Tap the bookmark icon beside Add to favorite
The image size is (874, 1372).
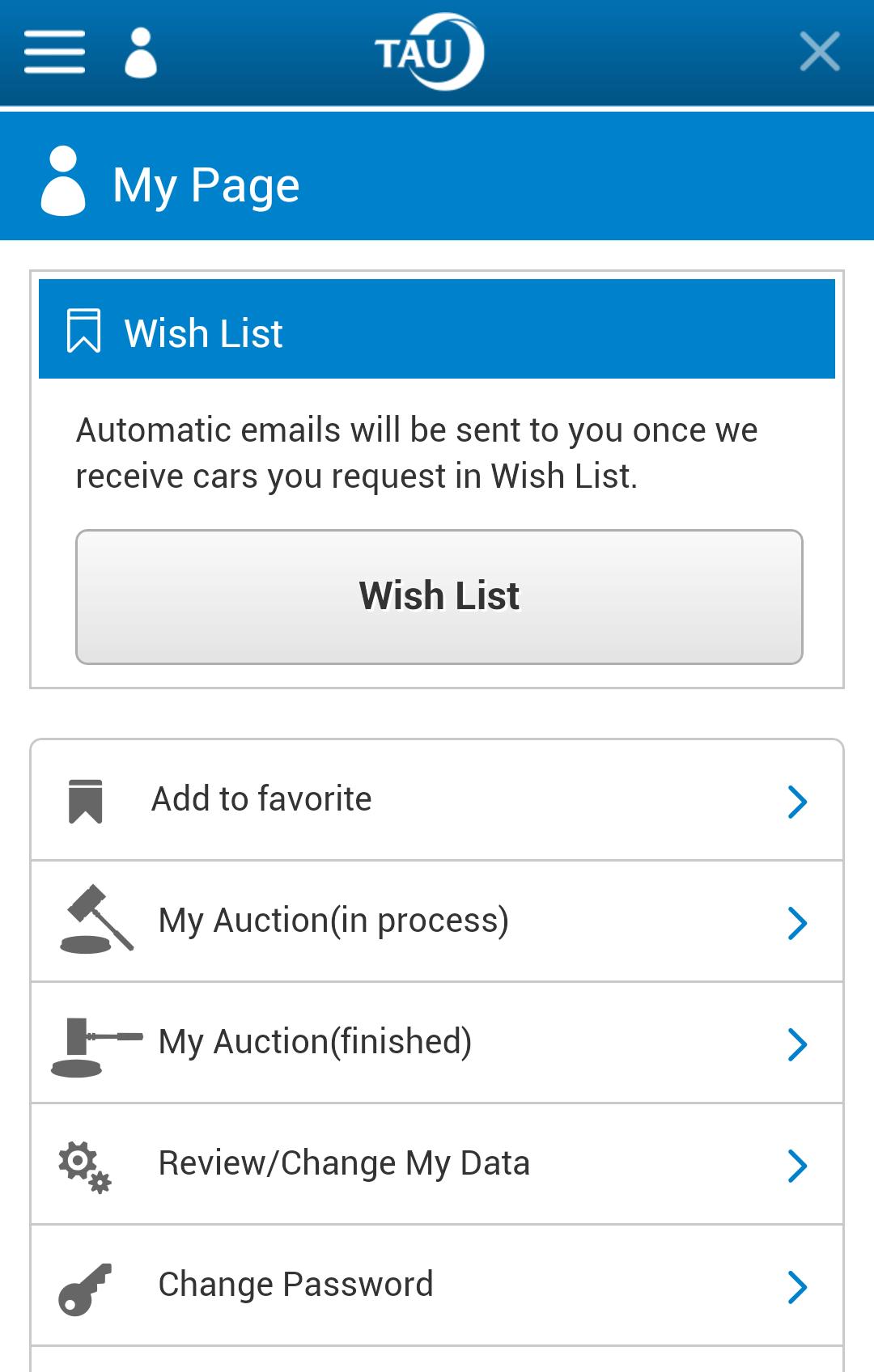coord(86,801)
